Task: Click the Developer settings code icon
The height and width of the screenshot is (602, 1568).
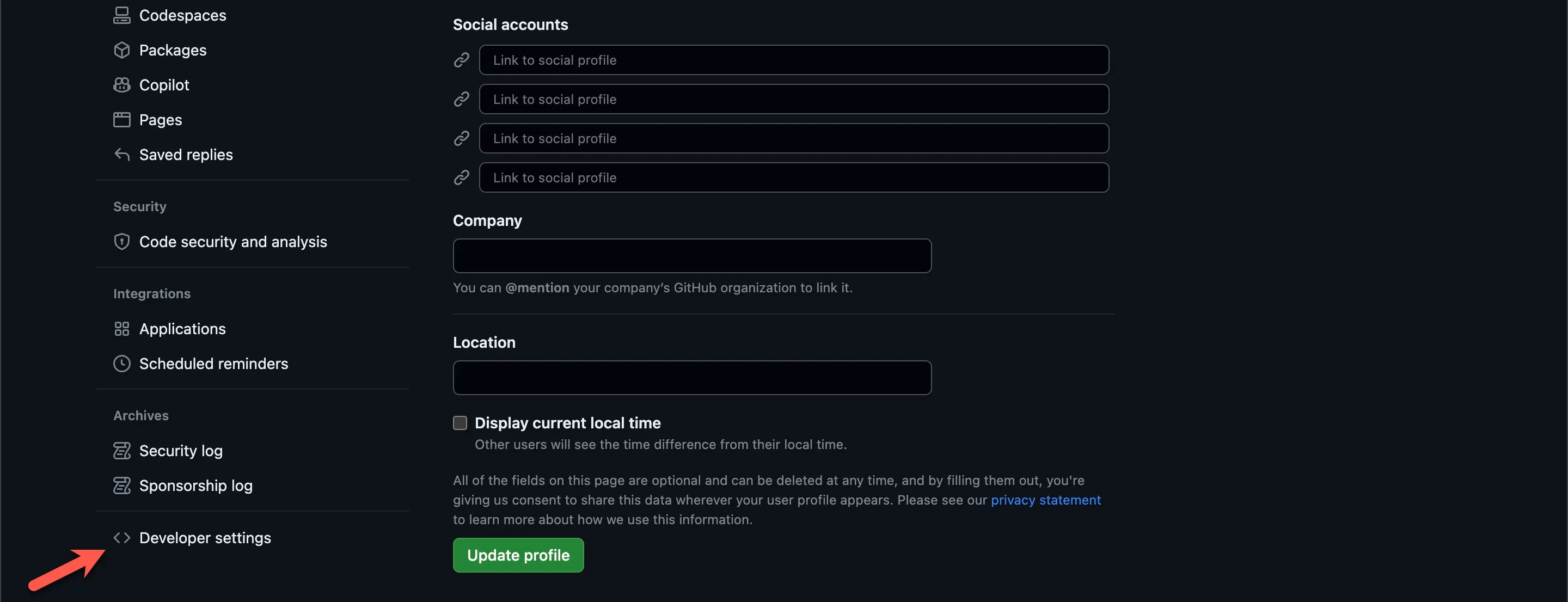Action: (122, 537)
